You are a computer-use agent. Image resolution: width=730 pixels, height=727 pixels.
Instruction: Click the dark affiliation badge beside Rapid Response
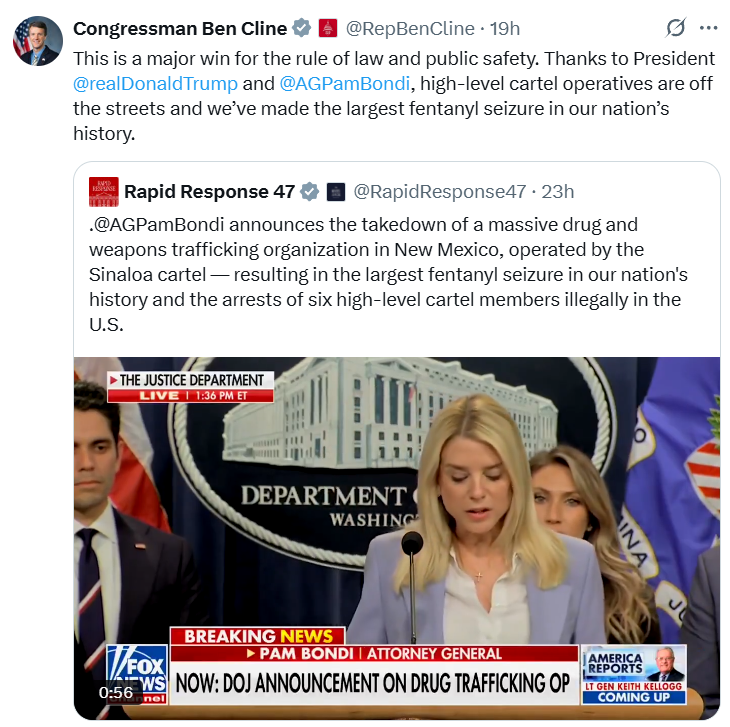(336, 192)
